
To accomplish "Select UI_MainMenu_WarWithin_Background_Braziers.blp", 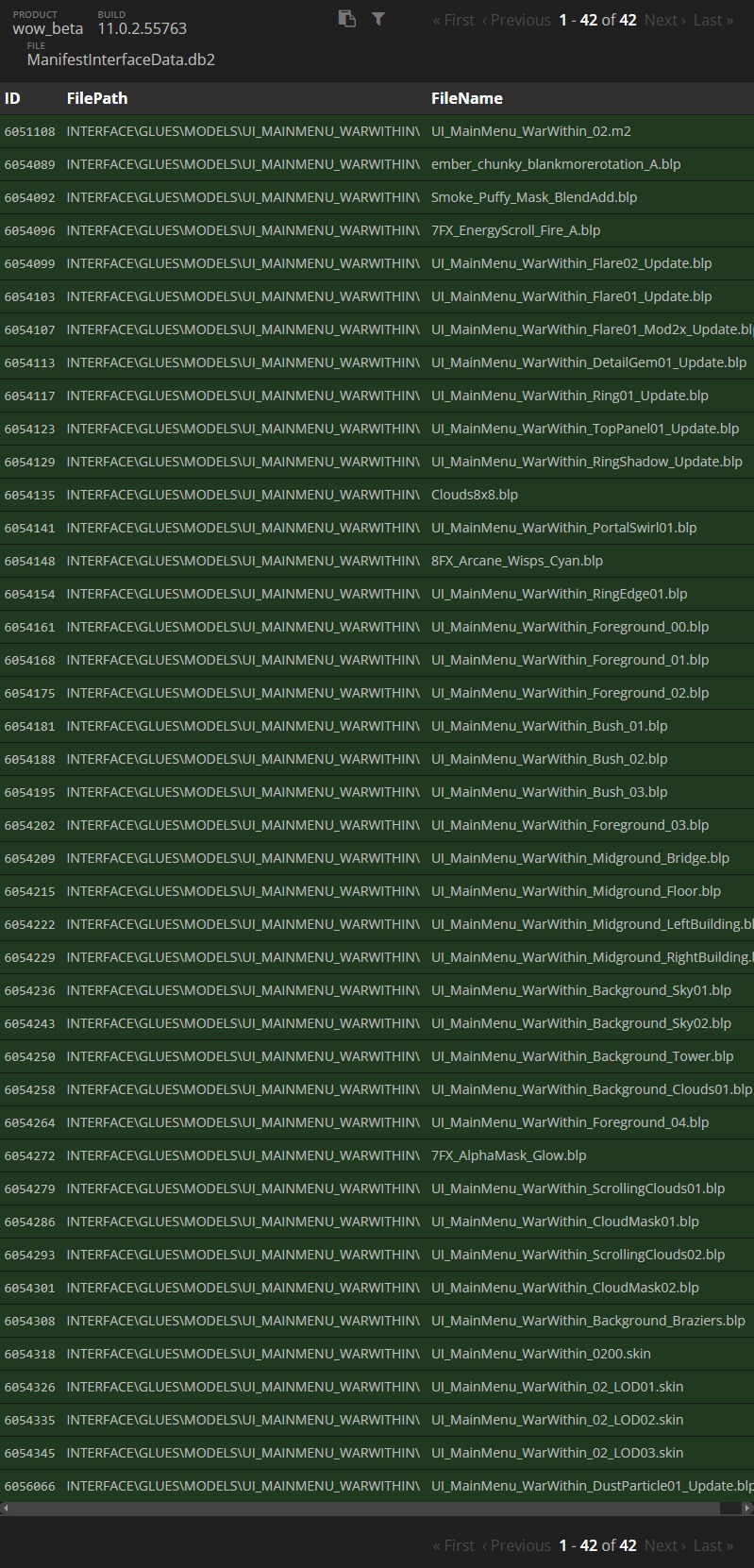I will point(588,1321).
